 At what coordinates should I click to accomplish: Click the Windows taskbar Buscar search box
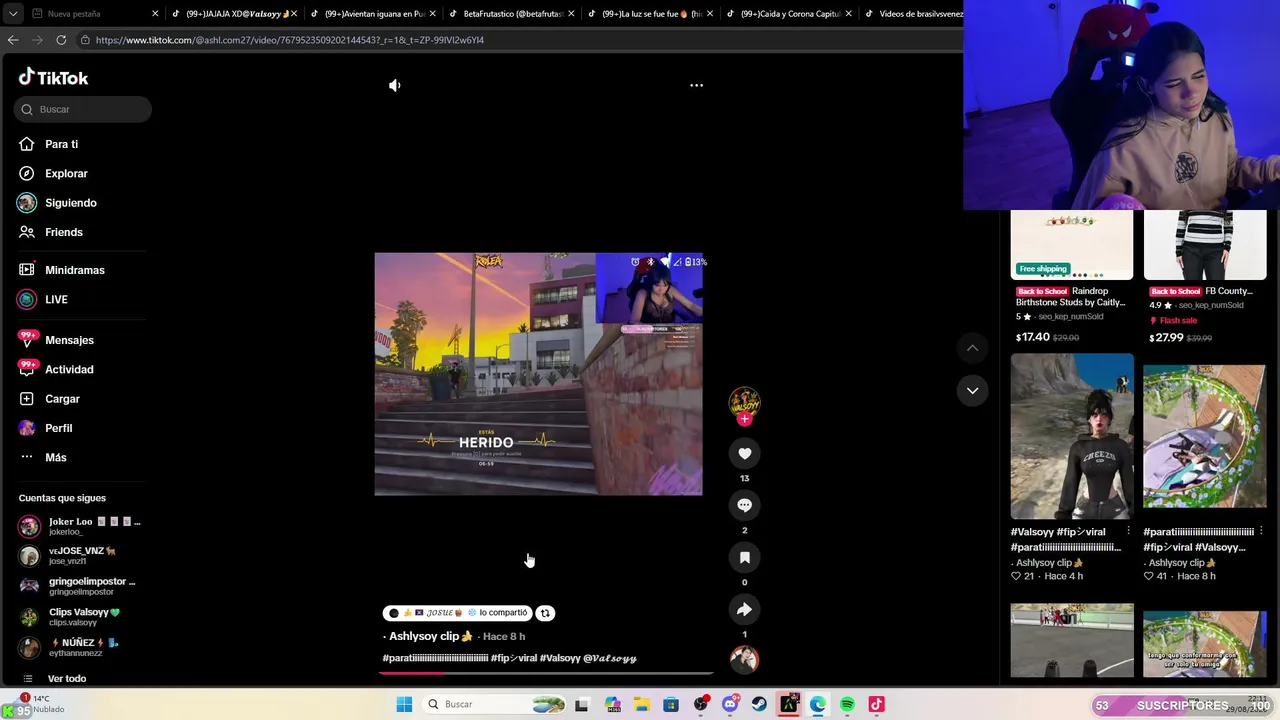(492, 704)
